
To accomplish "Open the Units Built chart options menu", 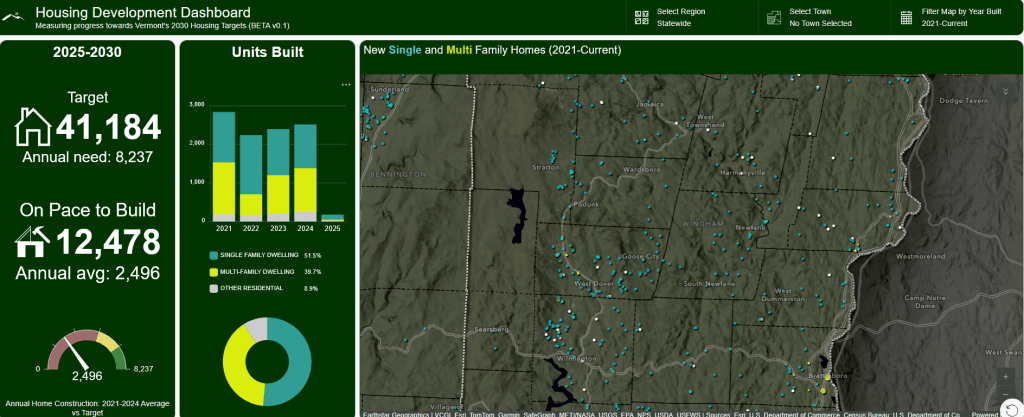I will pyautogui.click(x=346, y=85).
